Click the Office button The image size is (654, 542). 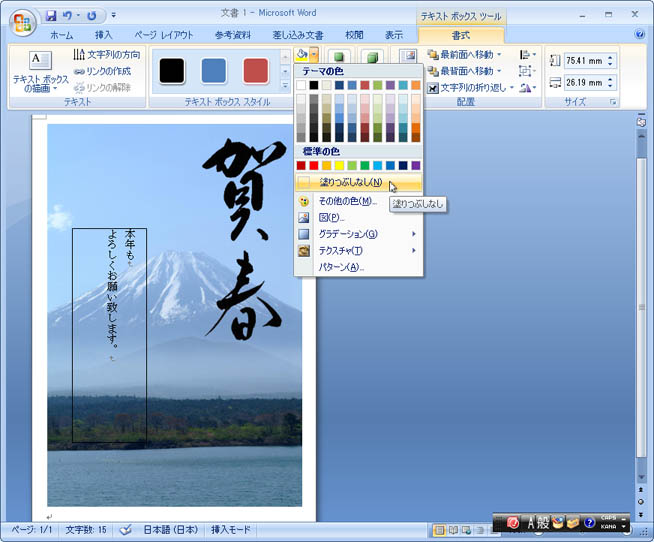[22, 21]
